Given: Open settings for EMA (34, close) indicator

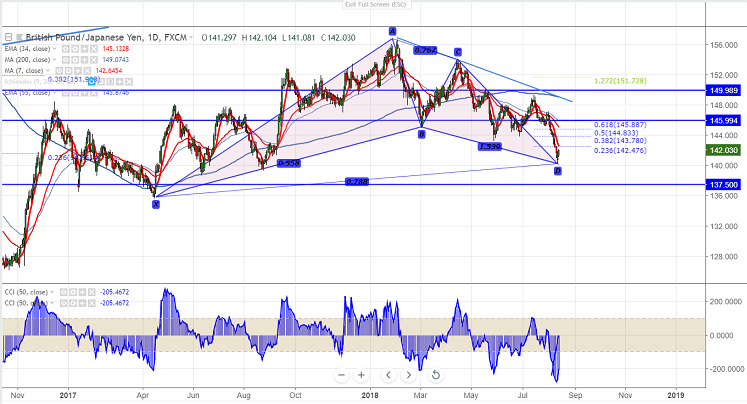Looking at the screenshot, I should click(75, 49).
